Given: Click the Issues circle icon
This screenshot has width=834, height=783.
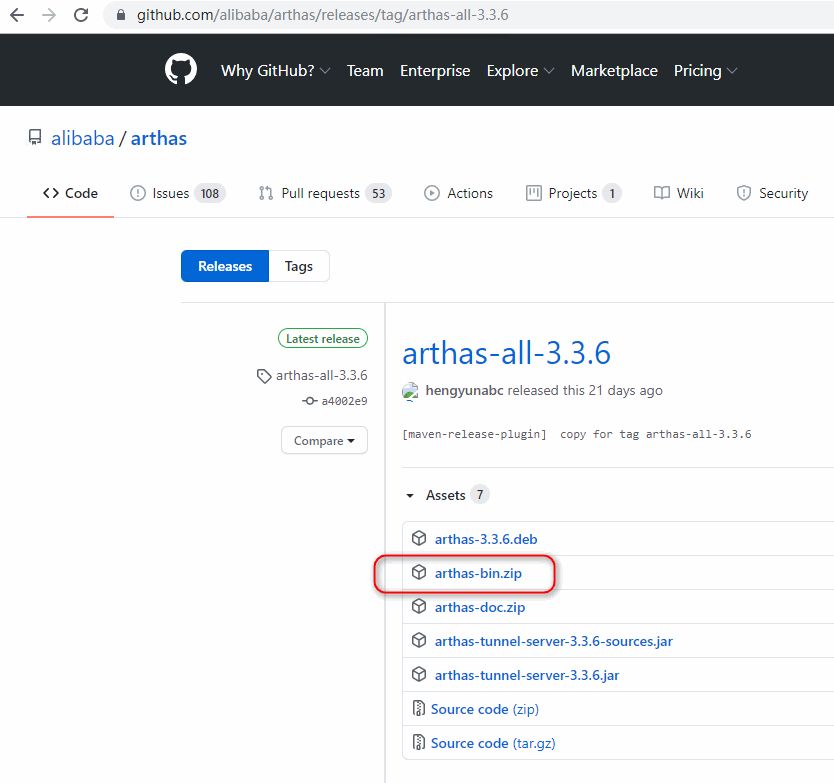Looking at the screenshot, I should click(138, 193).
